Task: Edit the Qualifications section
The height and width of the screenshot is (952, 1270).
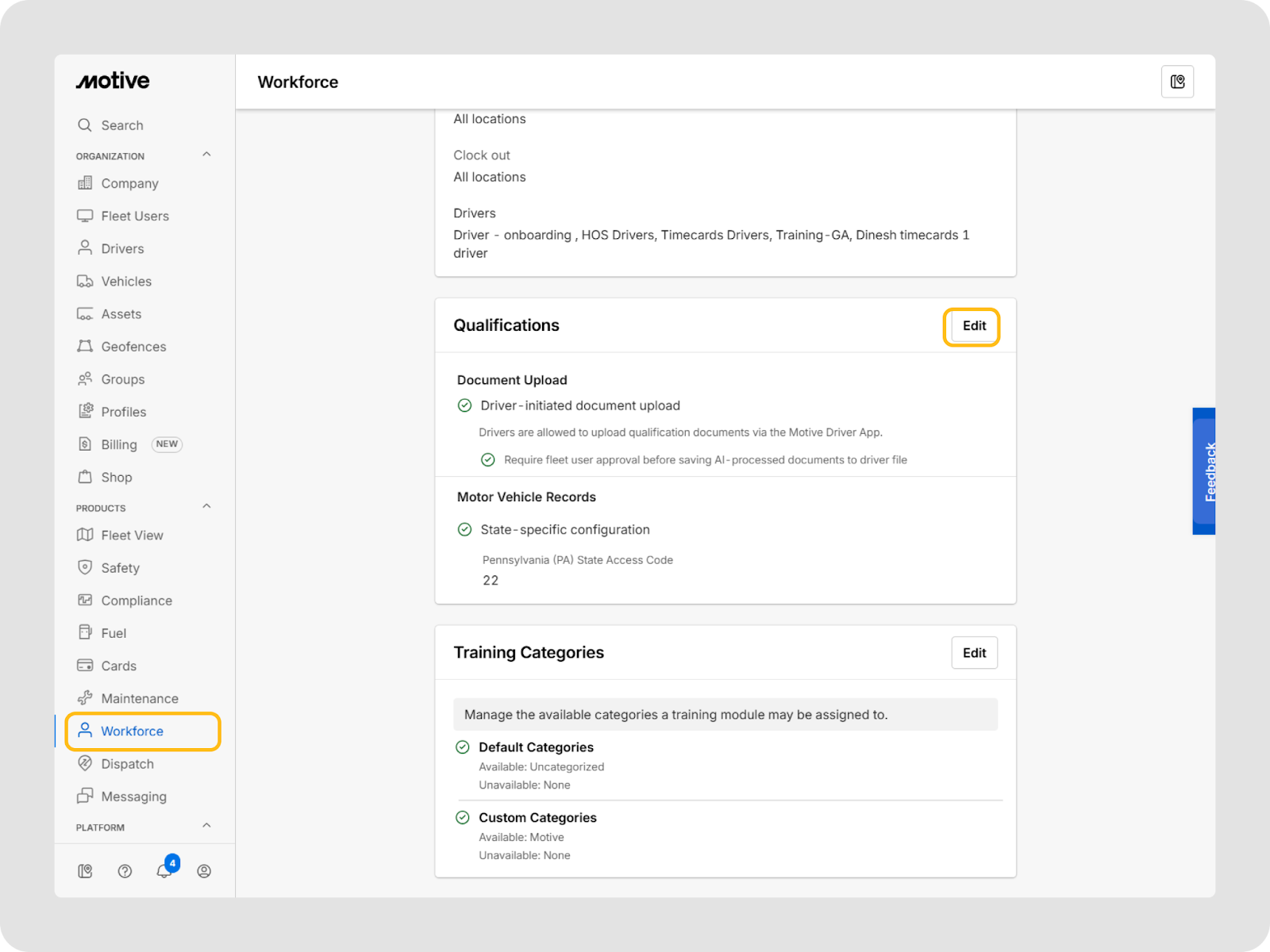Action: pos(974,326)
